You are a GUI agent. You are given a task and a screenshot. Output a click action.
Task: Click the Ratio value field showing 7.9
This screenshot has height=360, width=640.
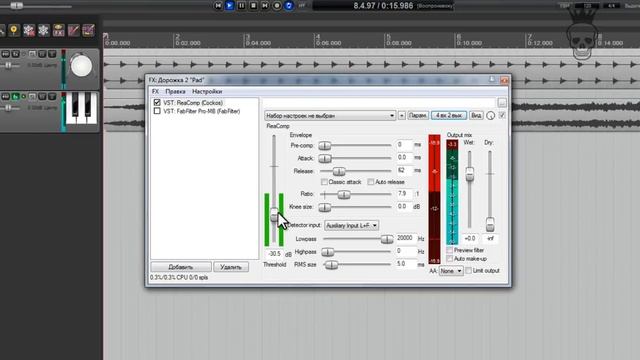pos(405,194)
